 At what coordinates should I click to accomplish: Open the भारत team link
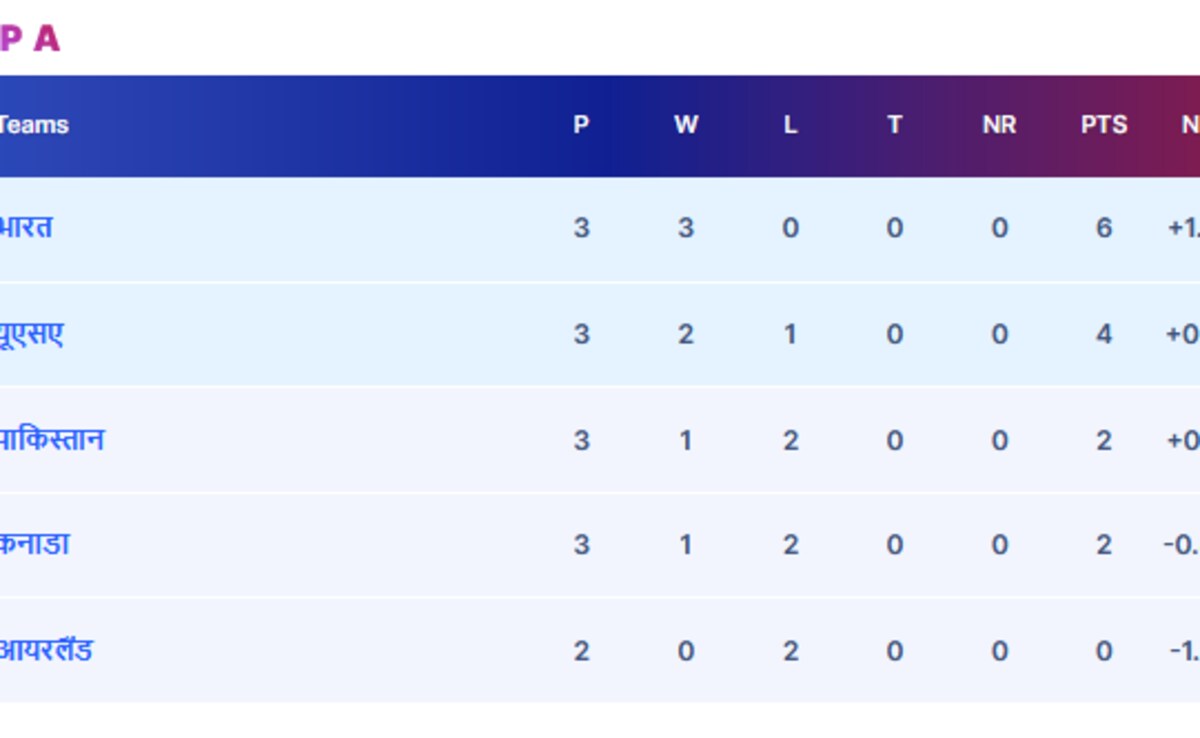coord(26,228)
